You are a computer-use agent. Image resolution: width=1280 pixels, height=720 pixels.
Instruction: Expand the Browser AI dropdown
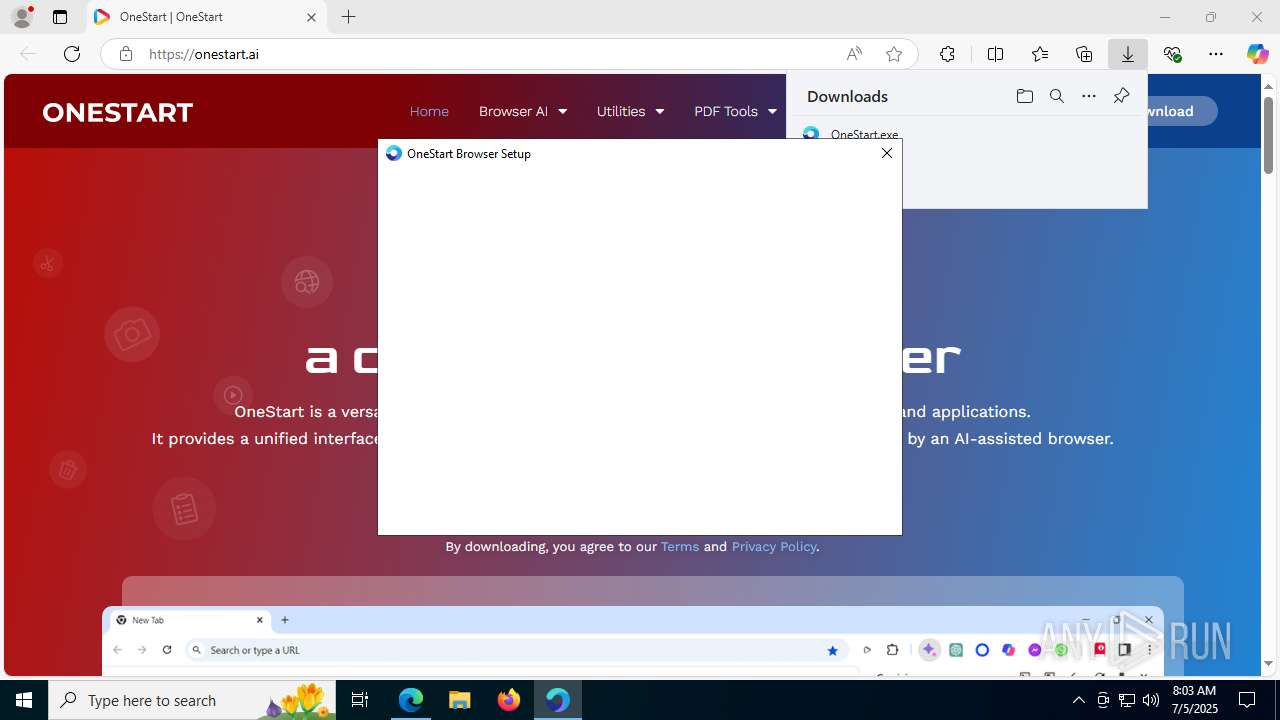point(522,111)
